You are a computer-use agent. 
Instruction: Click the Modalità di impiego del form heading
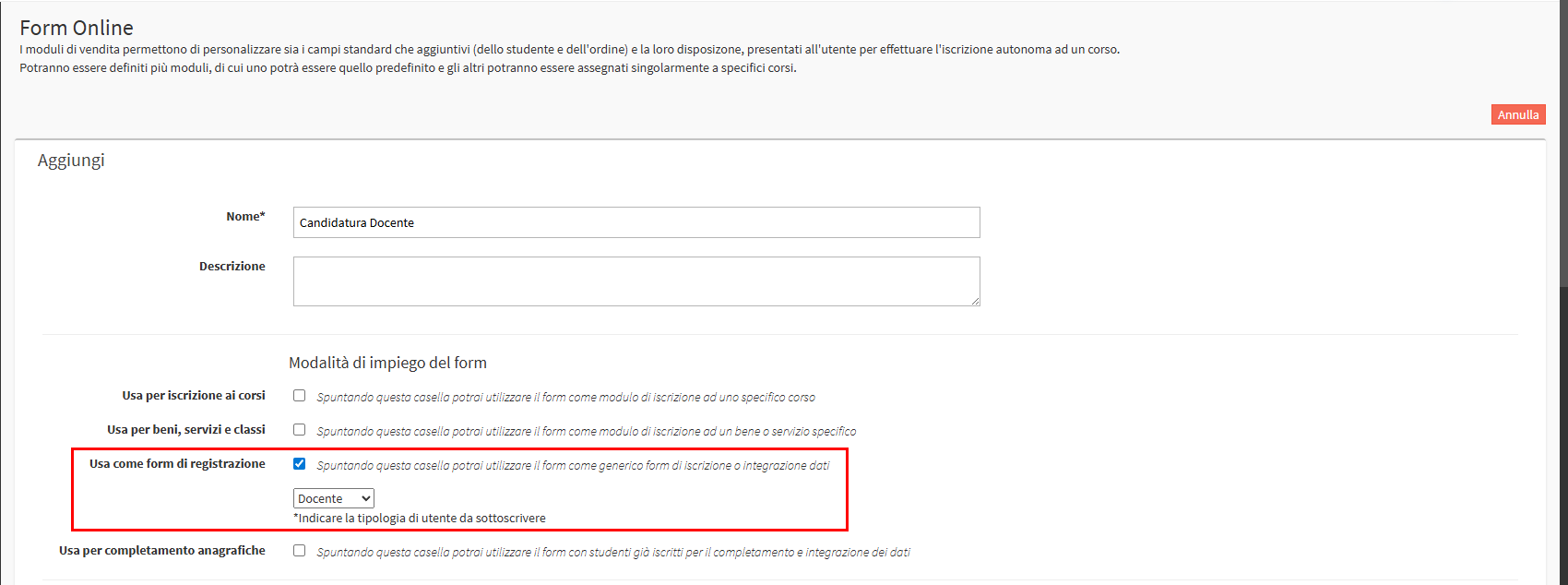tap(387, 363)
